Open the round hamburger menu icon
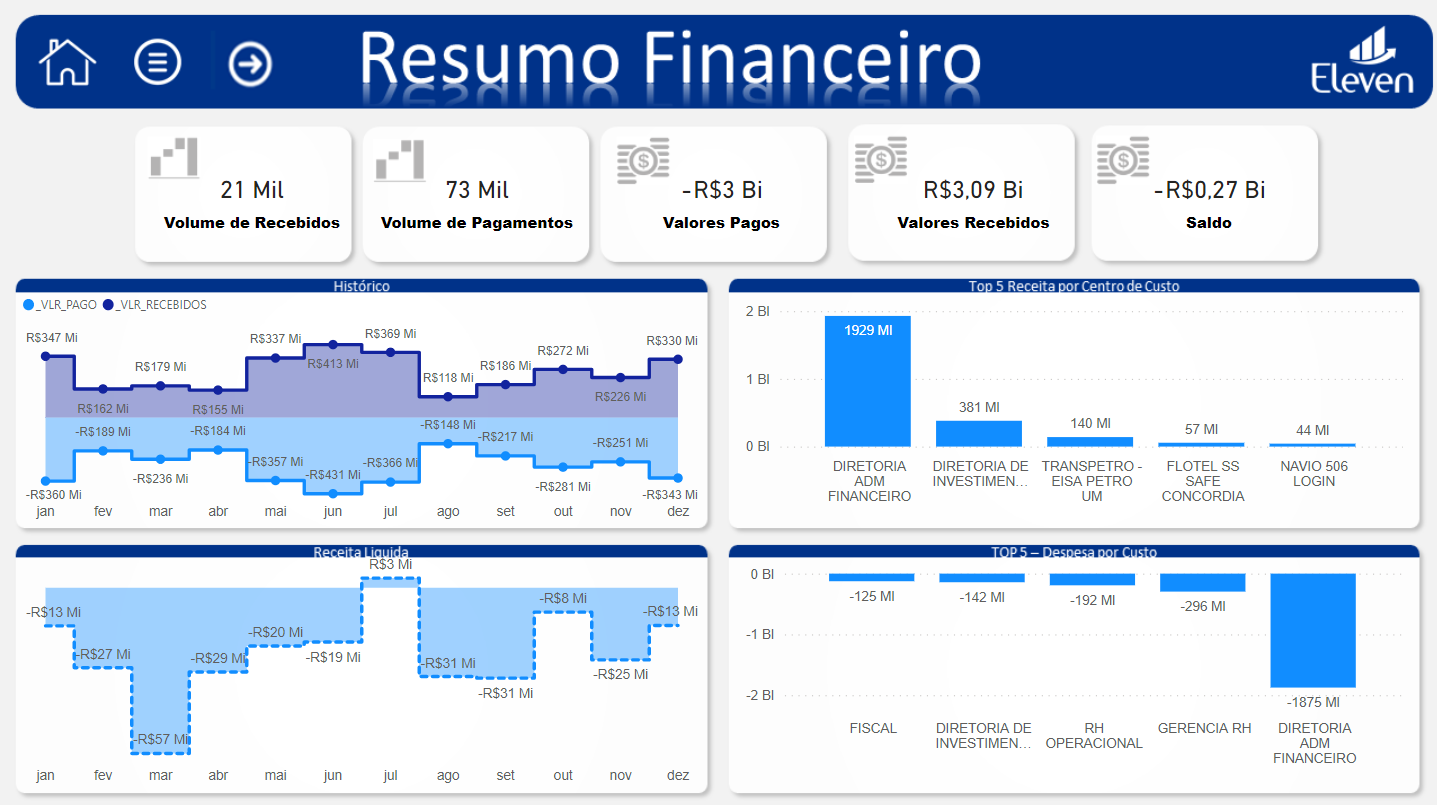The height and width of the screenshot is (805, 1437). [x=157, y=62]
